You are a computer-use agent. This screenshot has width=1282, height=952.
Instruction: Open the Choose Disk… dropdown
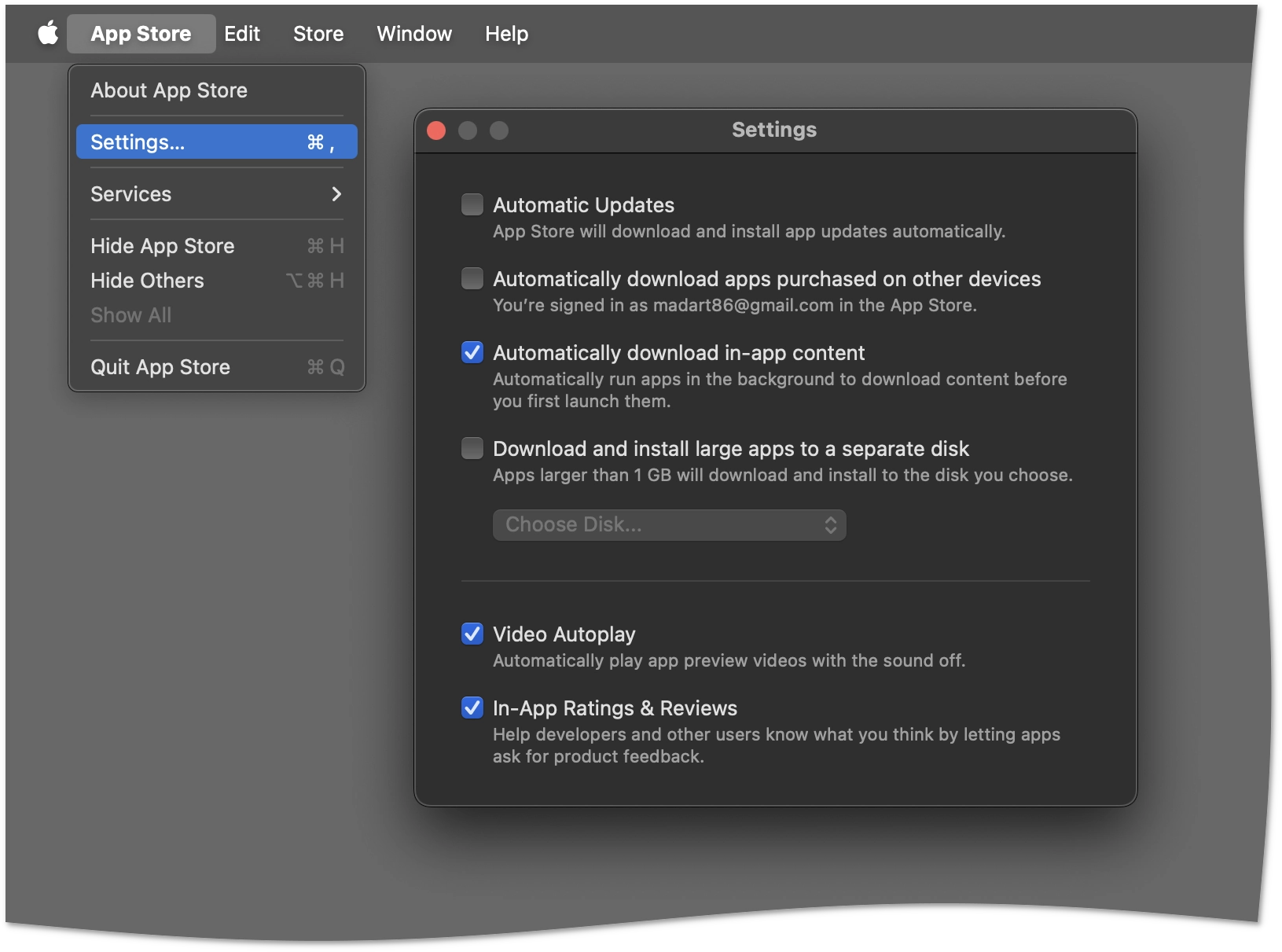(670, 525)
